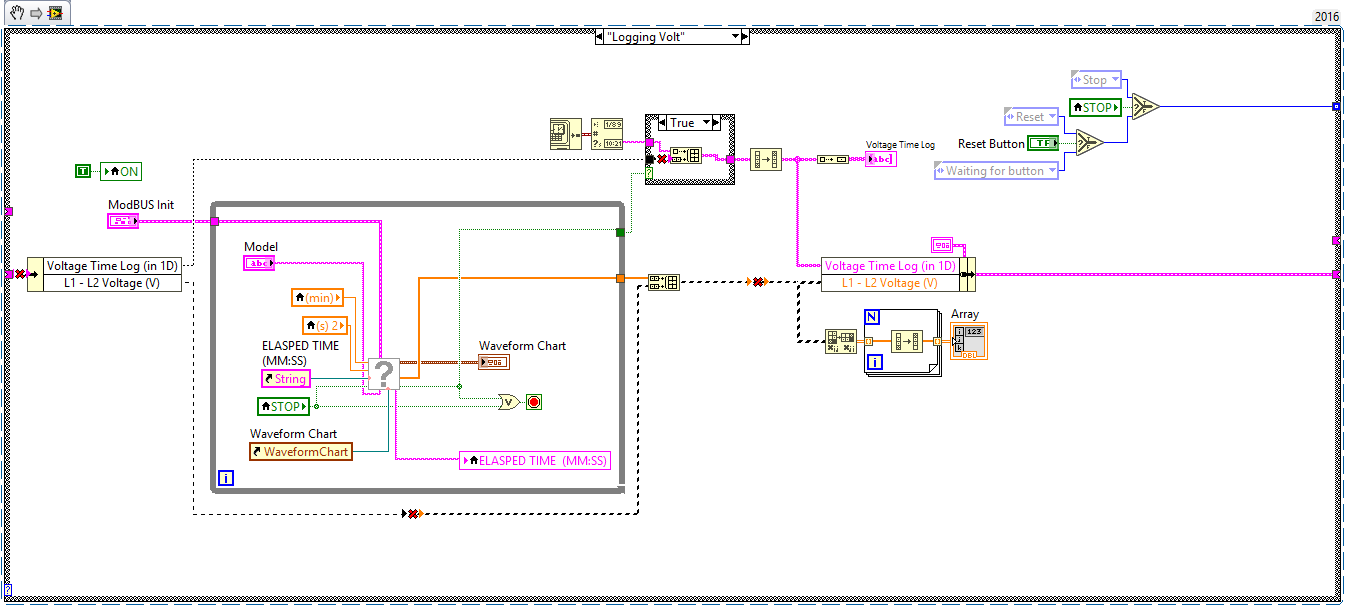This screenshot has width=1345, height=606.
Task: Open the Waiting for button enum dropdown
Action: click(x=1051, y=171)
